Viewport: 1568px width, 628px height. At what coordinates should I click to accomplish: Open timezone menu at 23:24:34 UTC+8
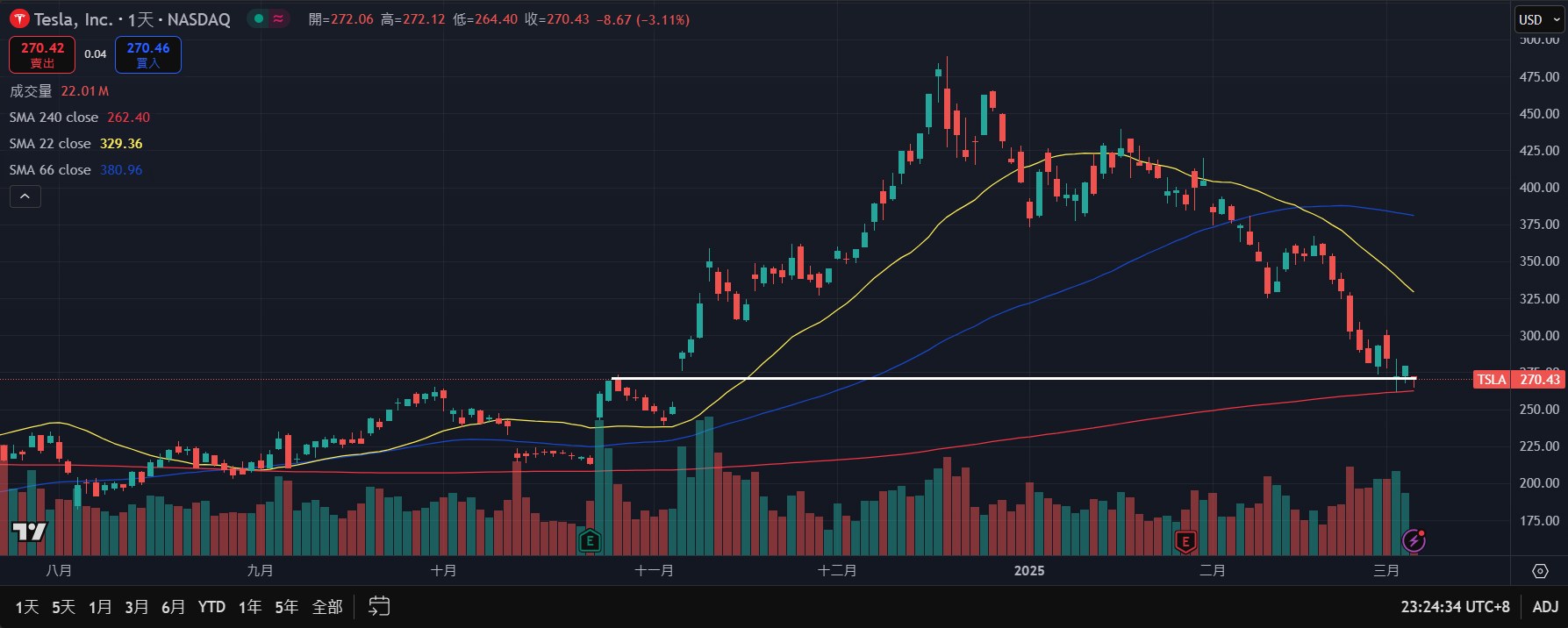[x=1455, y=606]
